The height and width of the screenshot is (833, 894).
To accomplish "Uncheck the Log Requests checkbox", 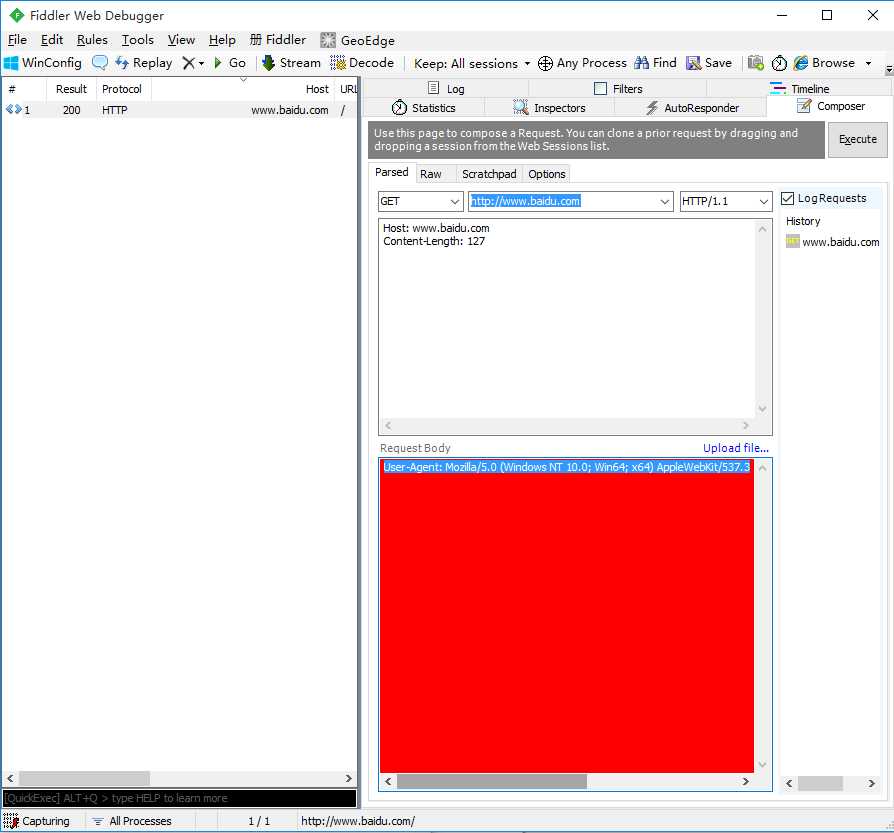I will 787,198.
